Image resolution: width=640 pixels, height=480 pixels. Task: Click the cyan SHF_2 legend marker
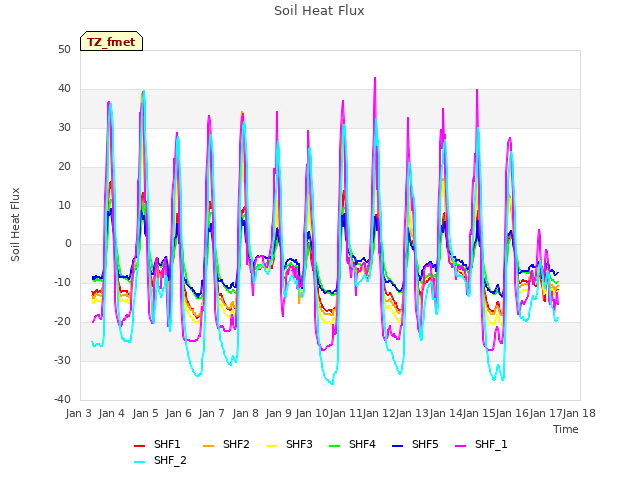point(140,462)
